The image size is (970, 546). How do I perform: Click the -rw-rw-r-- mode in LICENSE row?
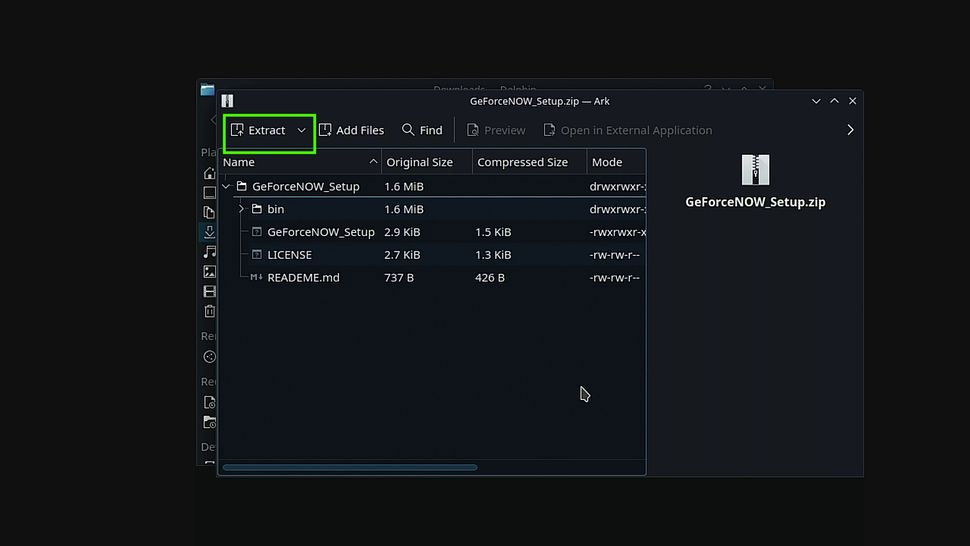[x=614, y=255]
